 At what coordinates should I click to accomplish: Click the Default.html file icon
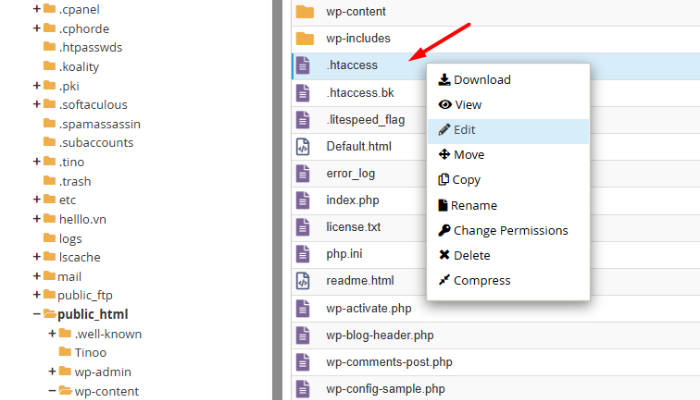tap(304, 146)
